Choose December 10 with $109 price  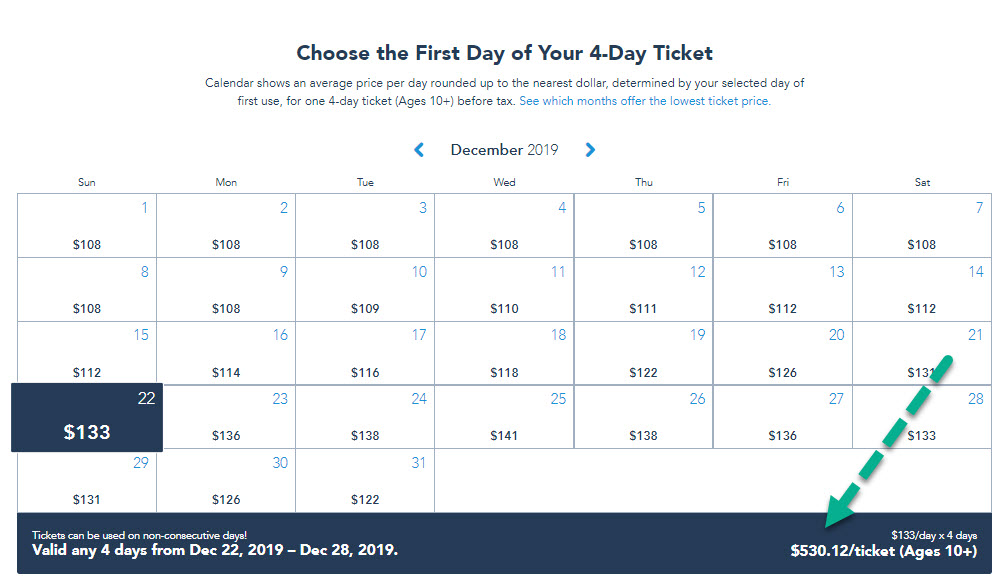(x=365, y=290)
